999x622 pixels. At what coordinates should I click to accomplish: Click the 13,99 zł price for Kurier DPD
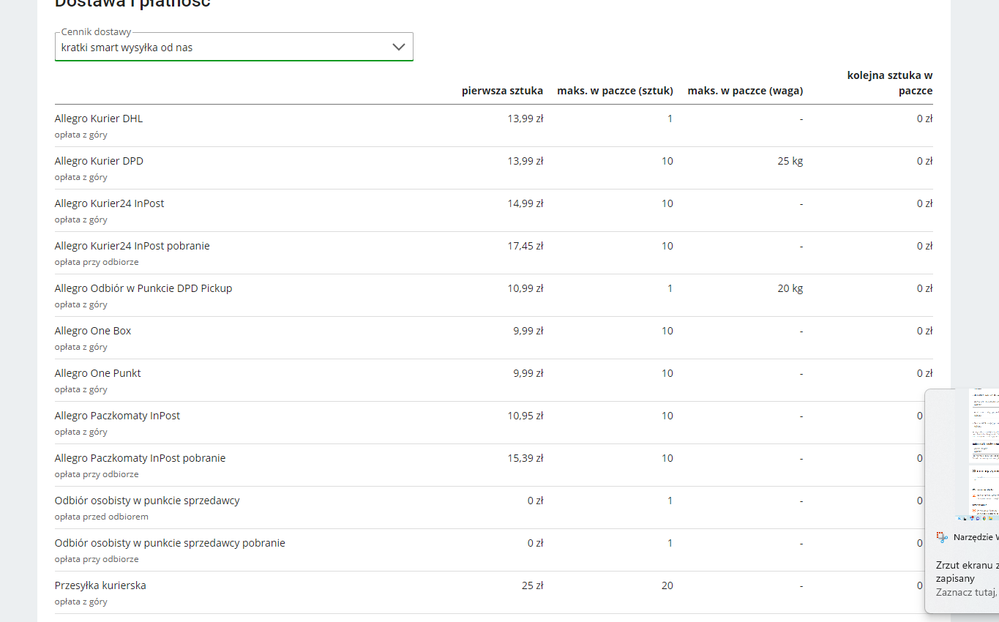[525, 161]
